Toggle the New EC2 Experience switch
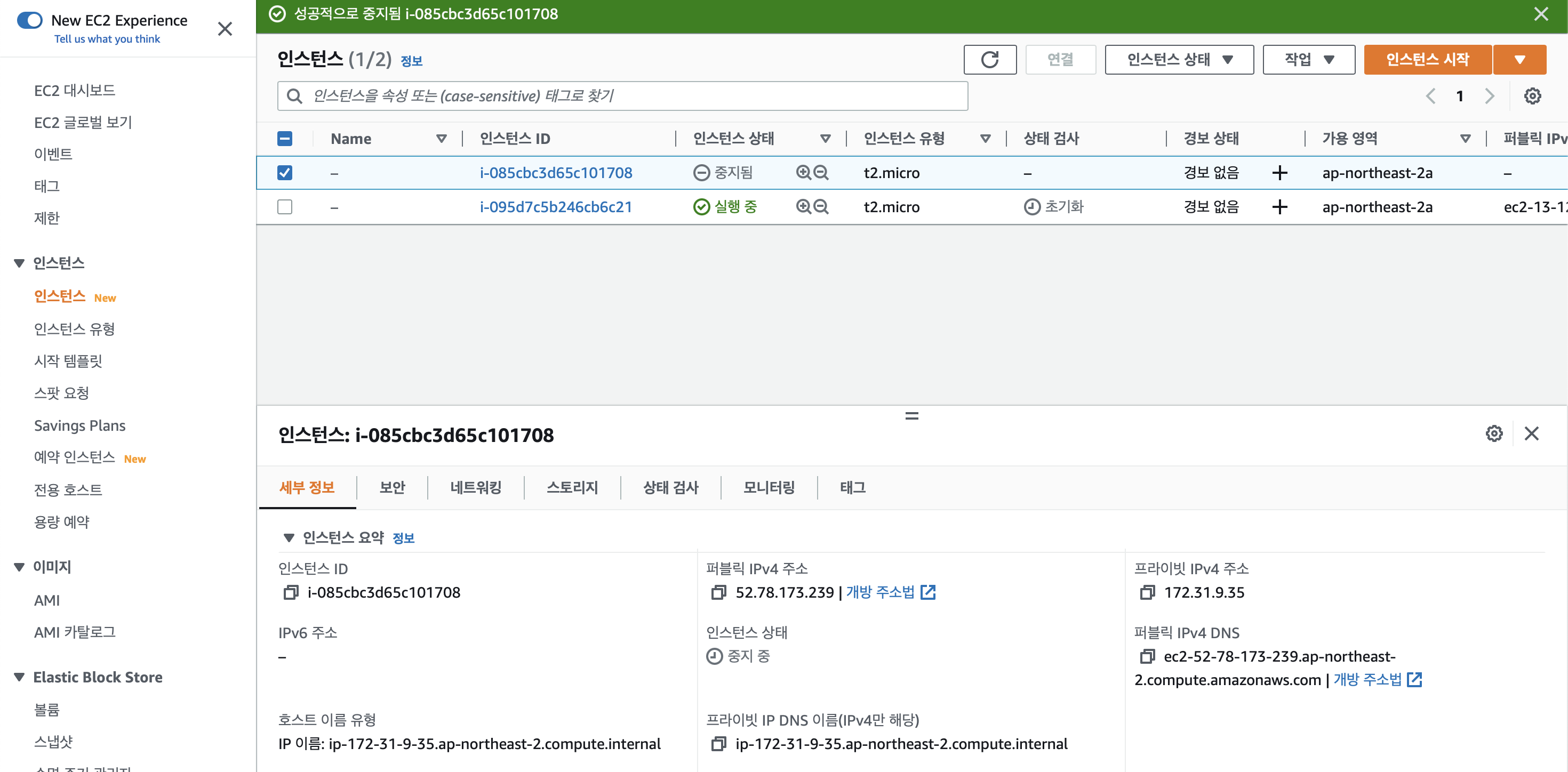The height and width of the screenshot is (772, 1568). [x=30, y=20]
